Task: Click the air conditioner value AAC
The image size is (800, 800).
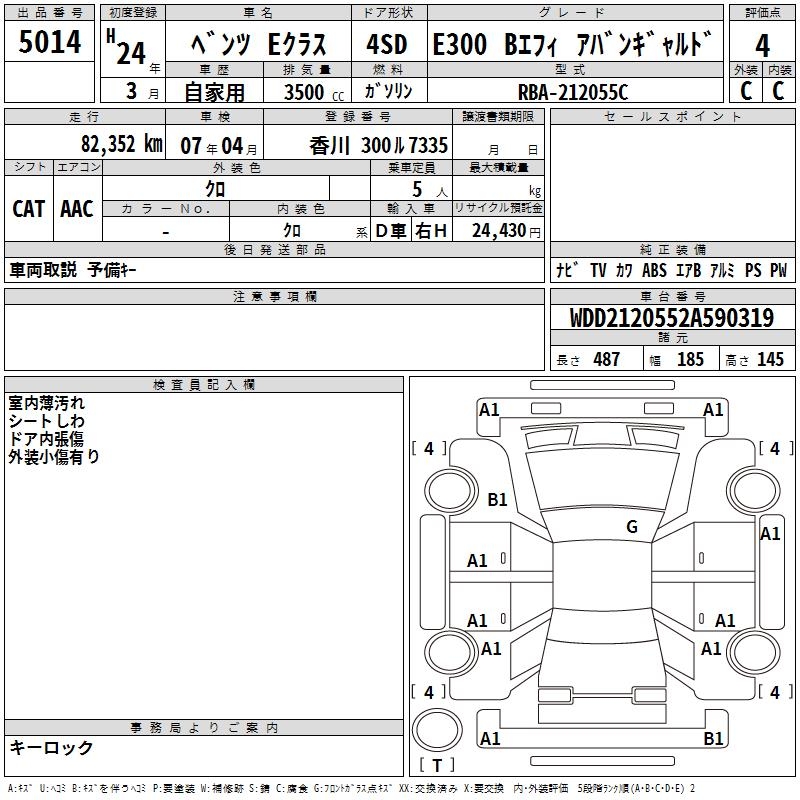Action: [77, 209]
